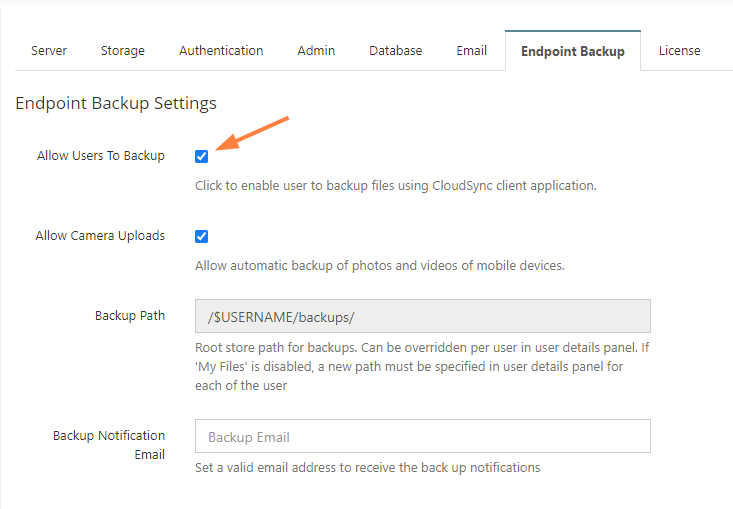Screen dimensions: 733x509
Task: Go to the Authentication tab
Action: [x=221, y=50]
